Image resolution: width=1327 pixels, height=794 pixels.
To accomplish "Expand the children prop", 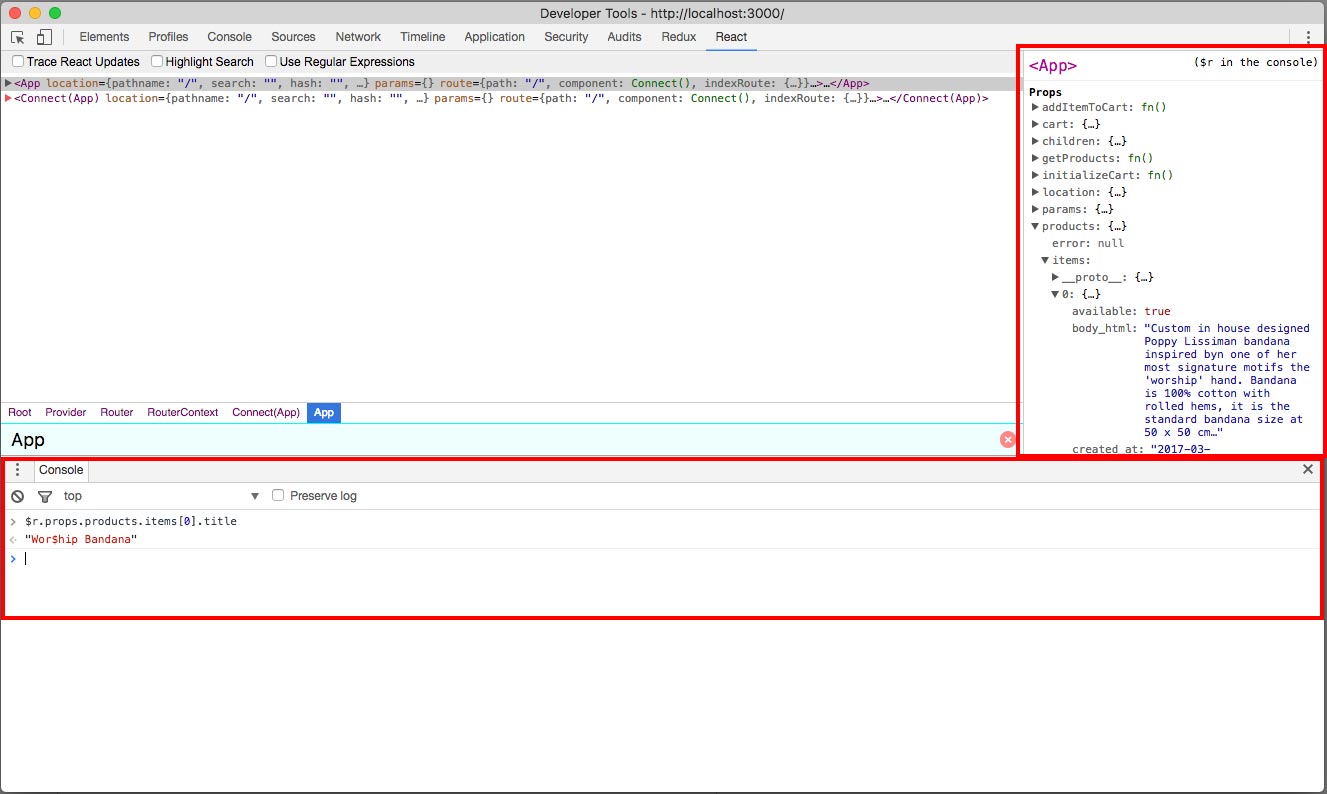I will pyautogui.click(x=1035, y=141).
